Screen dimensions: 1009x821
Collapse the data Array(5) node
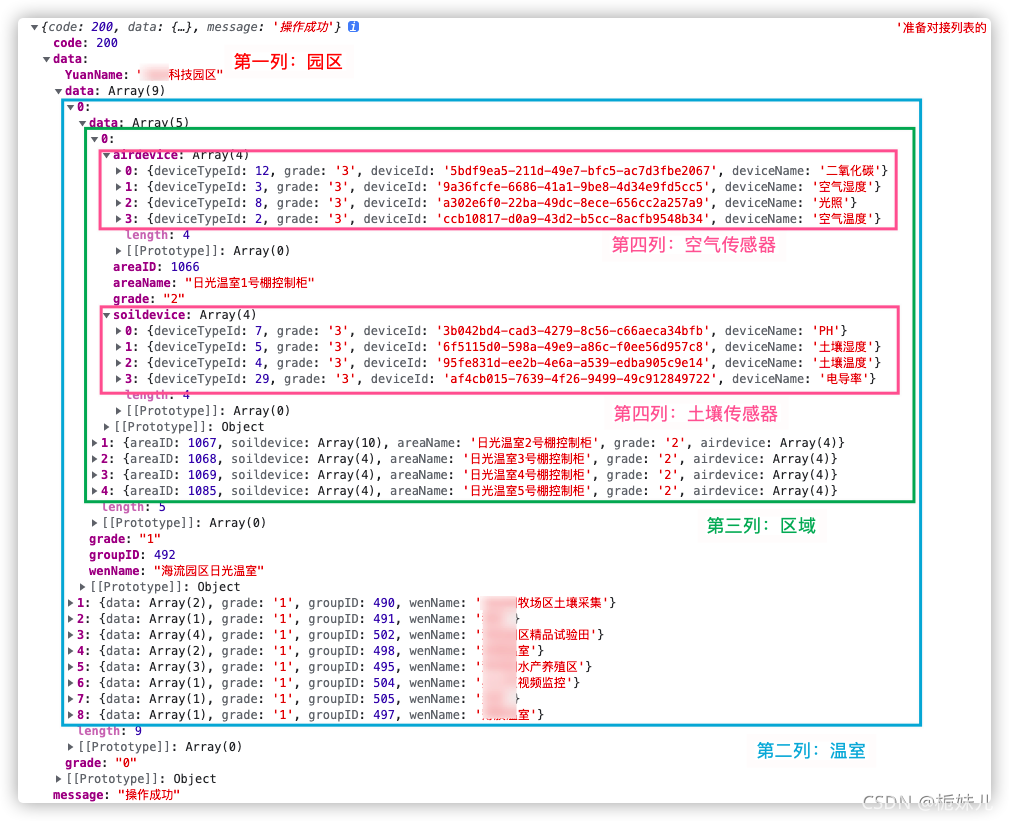[x=83, y=123]
